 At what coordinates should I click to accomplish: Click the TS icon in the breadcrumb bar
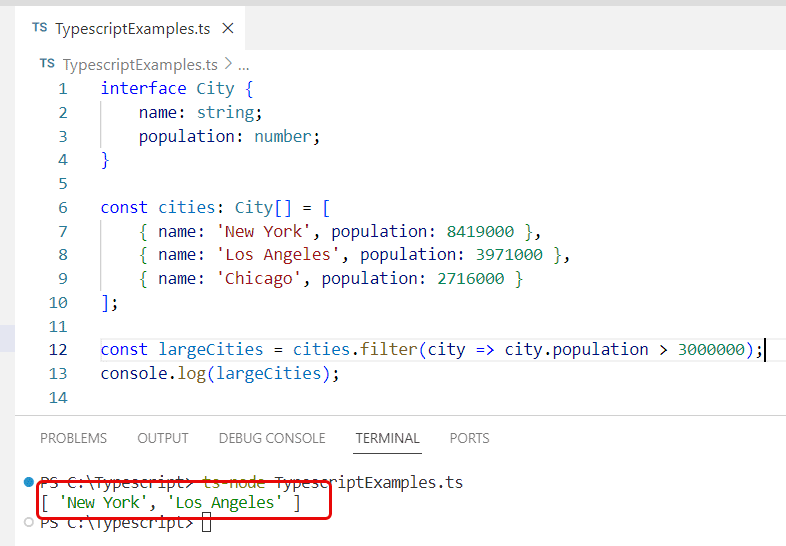(47, 64)
